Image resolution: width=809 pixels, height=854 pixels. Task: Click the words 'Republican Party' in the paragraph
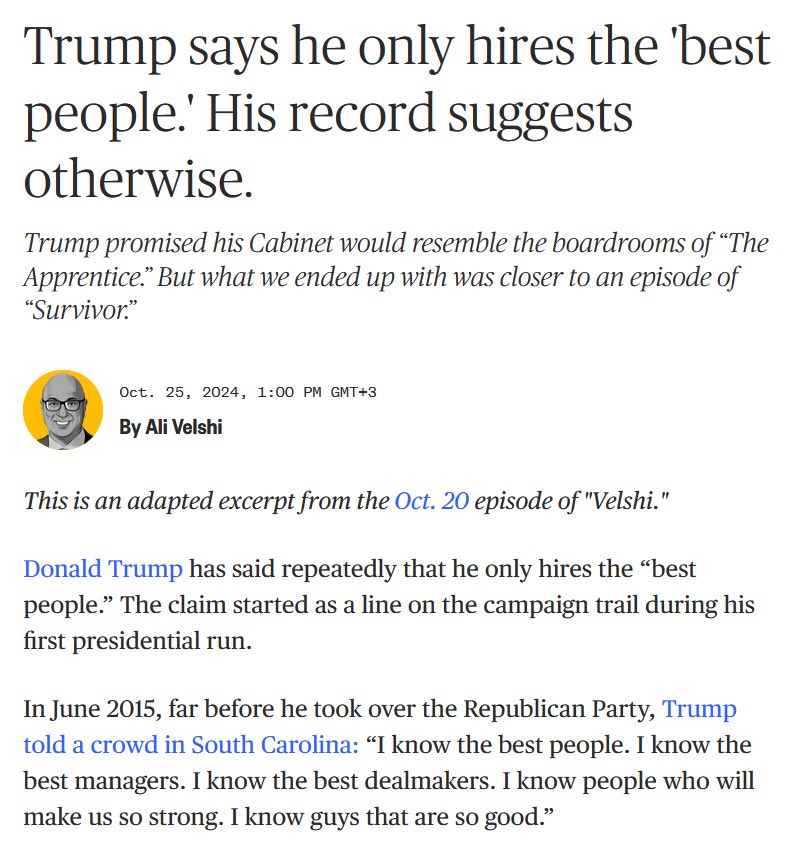point(559,709)
